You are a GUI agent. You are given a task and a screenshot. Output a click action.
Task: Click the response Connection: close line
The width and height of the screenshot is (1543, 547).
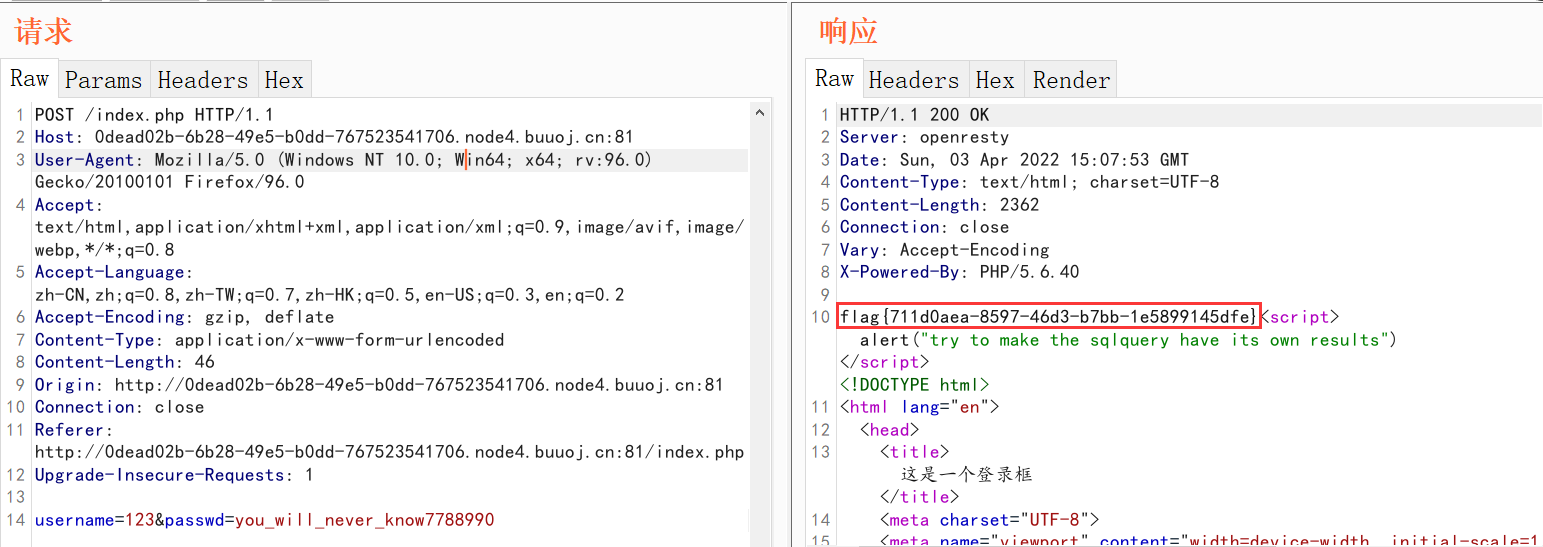(x=924, y=227)
